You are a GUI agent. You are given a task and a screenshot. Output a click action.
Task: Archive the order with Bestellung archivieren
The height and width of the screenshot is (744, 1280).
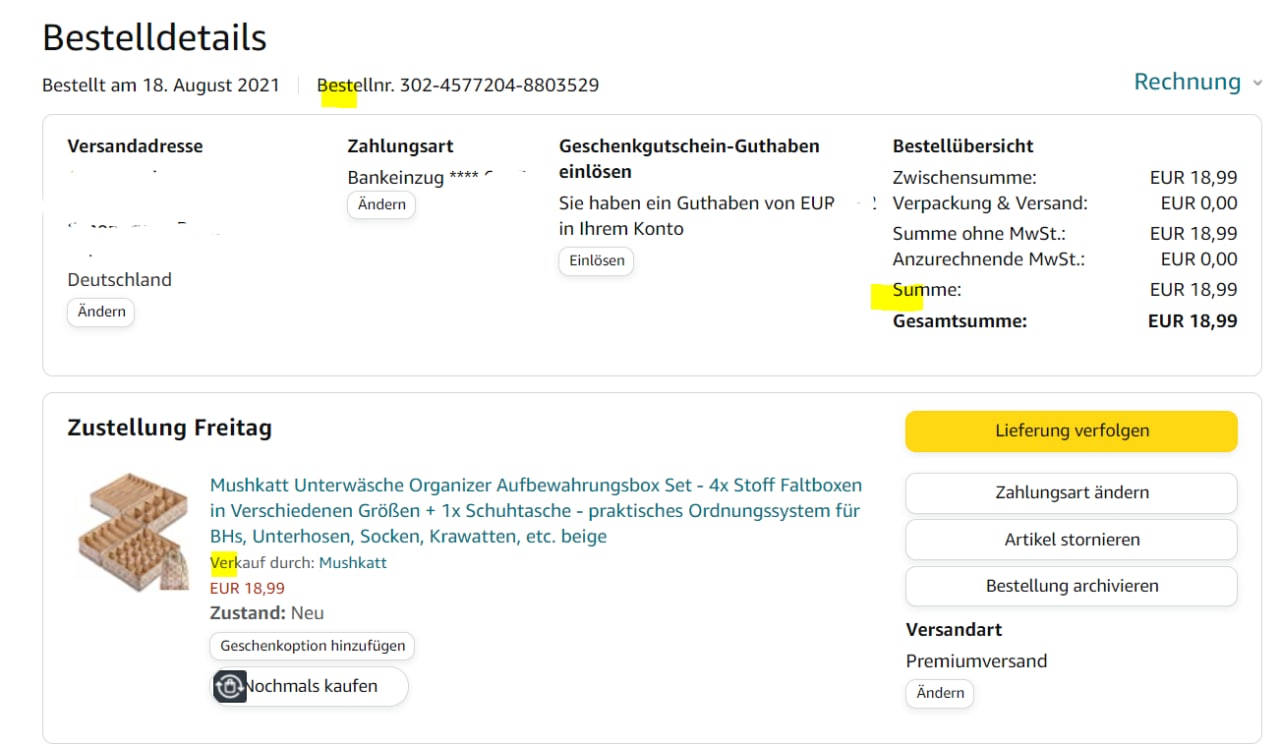1071,586
